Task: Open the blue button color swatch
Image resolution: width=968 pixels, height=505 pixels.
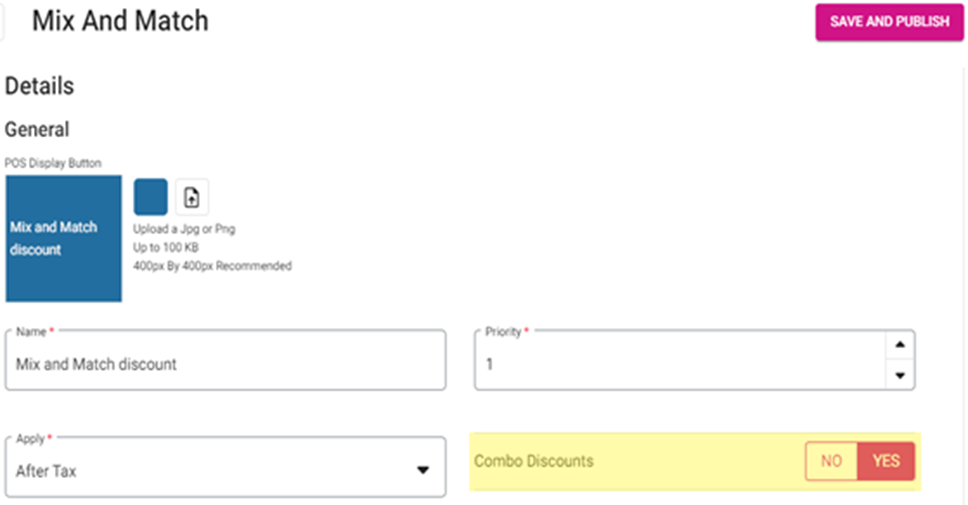Action: coord(151,197)
